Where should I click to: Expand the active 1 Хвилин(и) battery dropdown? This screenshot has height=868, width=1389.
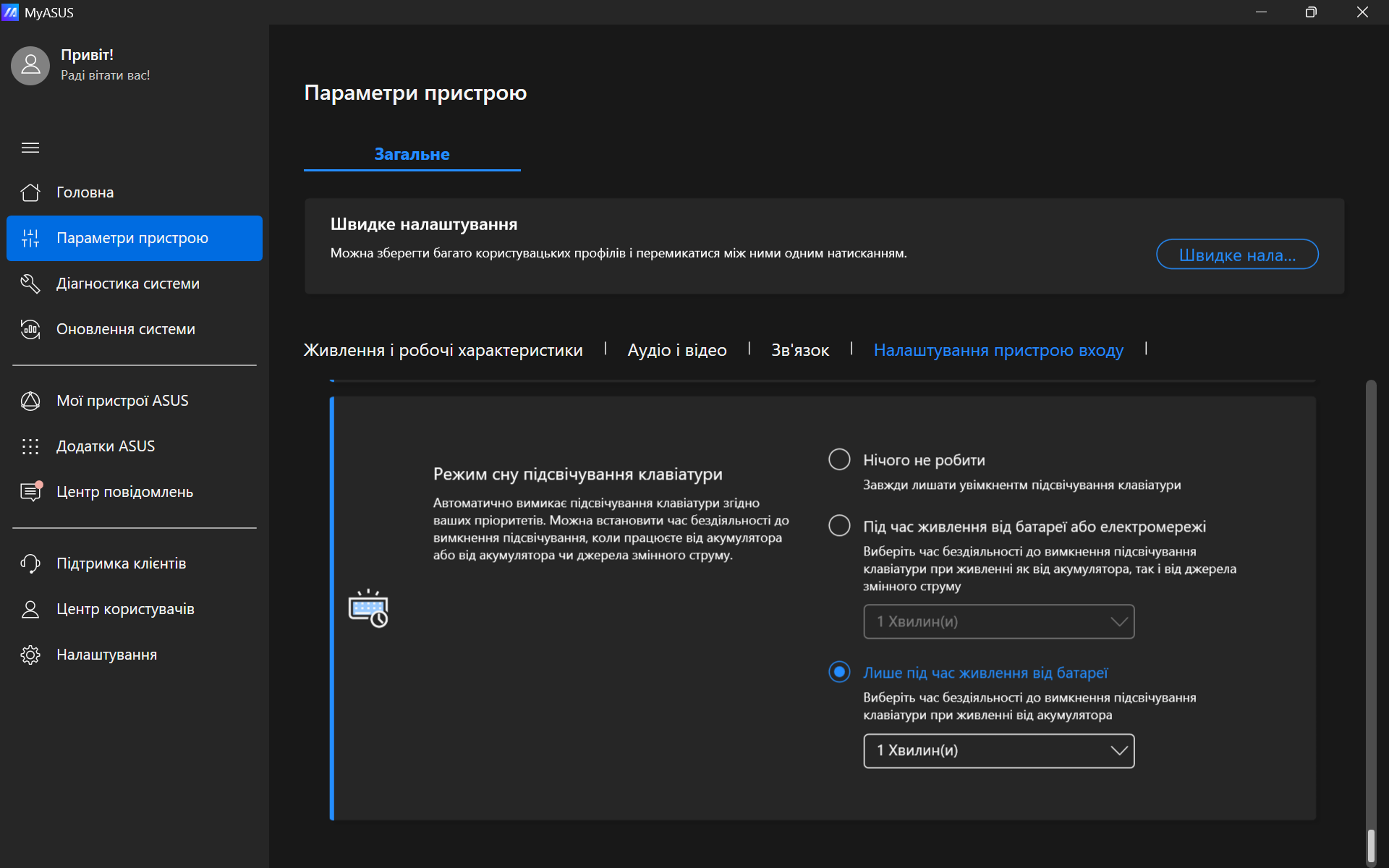pyautogui.click(x=998, y=751)
